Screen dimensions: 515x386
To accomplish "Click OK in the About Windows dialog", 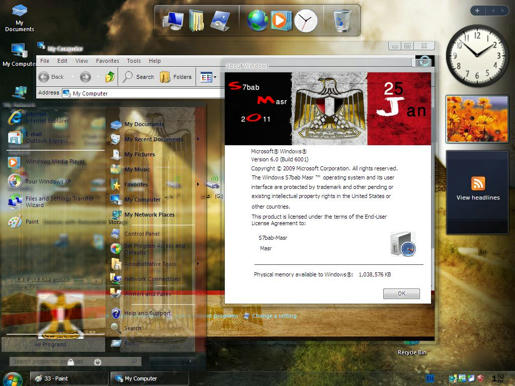I will point(401,293).
